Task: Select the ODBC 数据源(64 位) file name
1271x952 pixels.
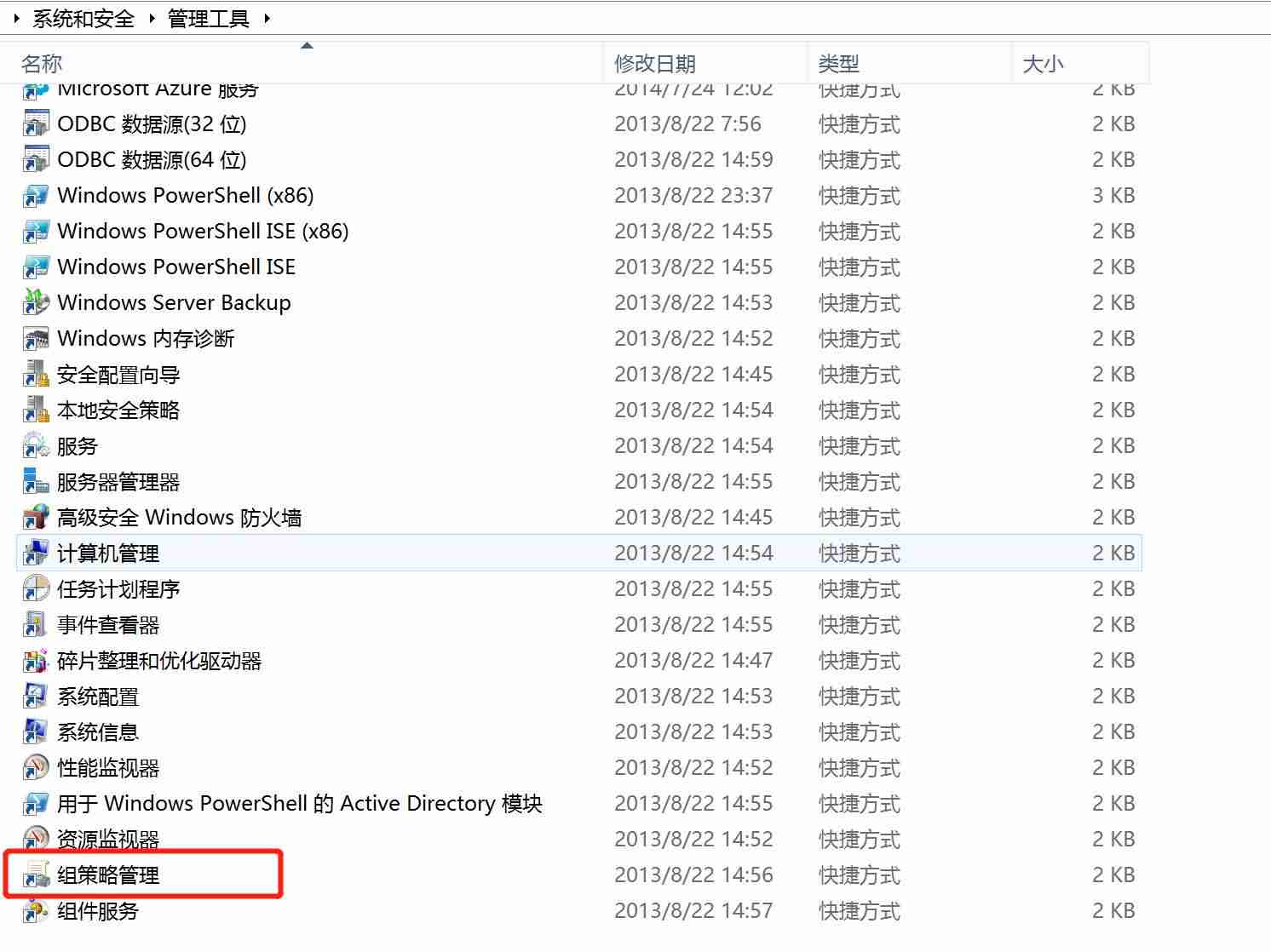Action: tap(152, 160)
